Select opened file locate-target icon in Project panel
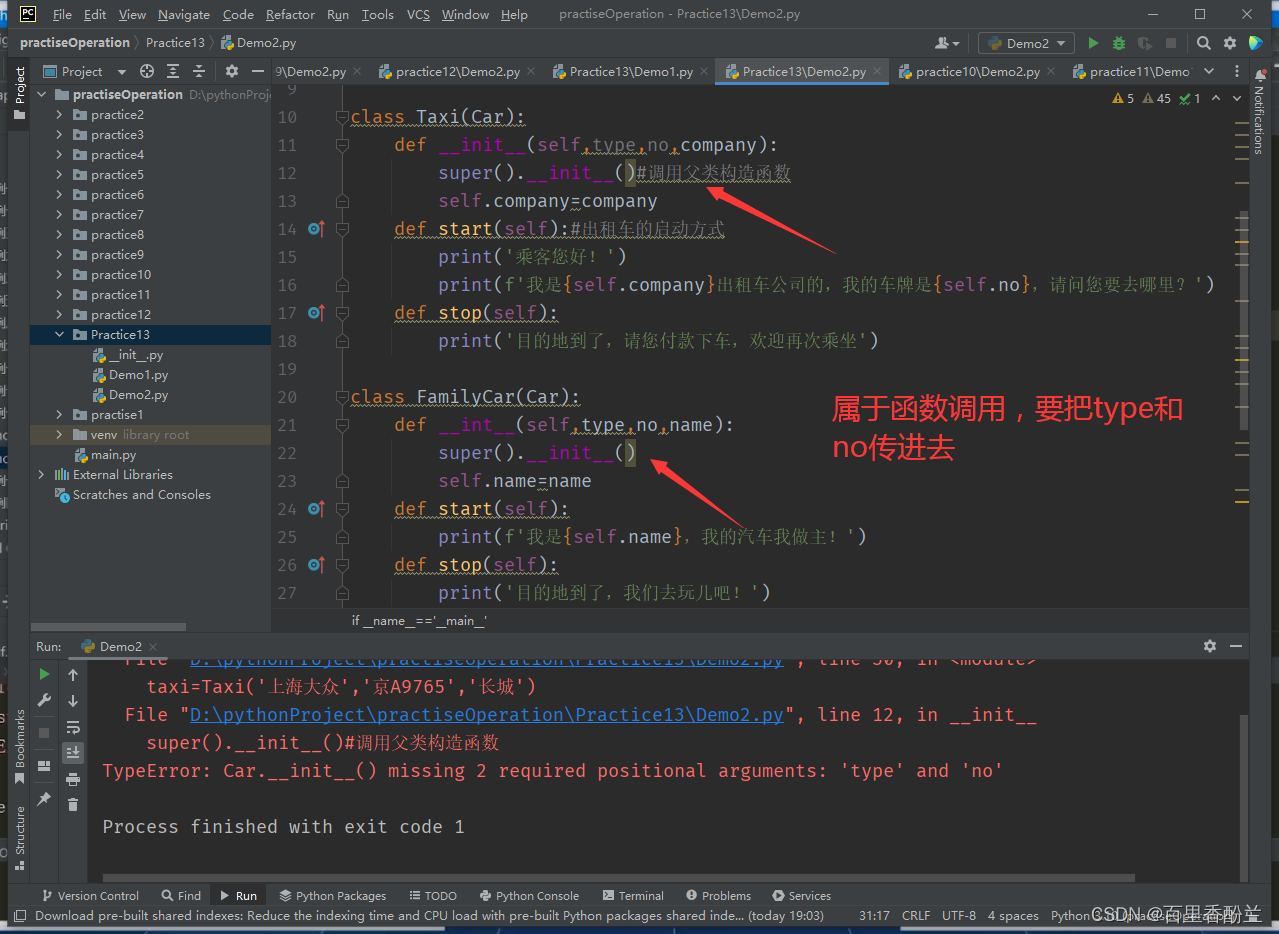 click(x=147, y=71)
